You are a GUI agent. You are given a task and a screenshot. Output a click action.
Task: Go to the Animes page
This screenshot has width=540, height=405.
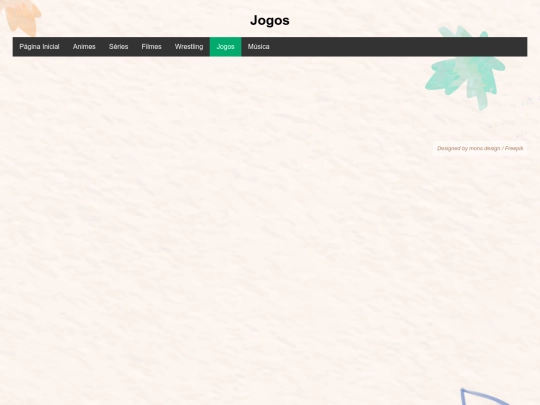tap(84, 46)
